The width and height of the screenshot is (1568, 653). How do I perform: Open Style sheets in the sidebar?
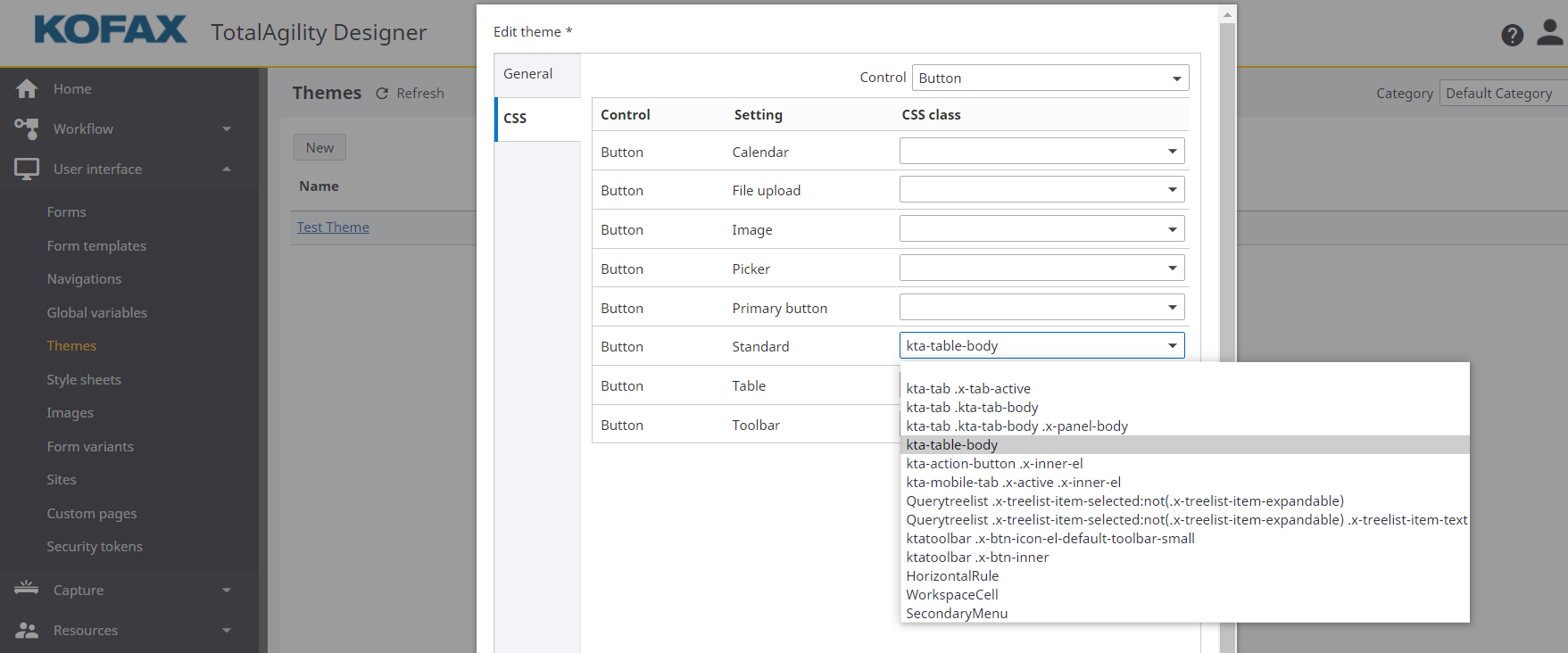84,380
